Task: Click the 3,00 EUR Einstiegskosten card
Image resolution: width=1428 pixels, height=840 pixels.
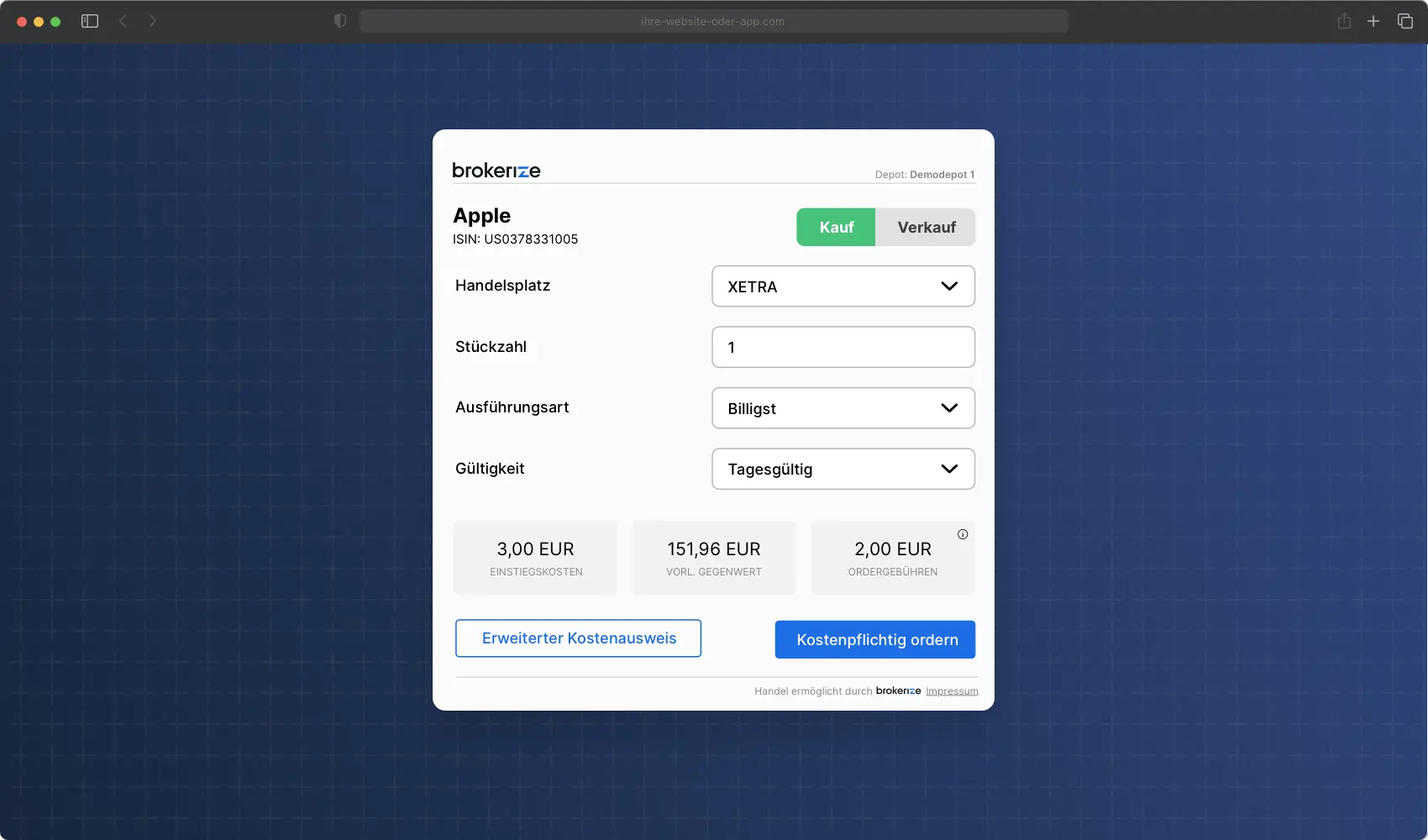Action: pyautogui.click(x=535, y=558)
